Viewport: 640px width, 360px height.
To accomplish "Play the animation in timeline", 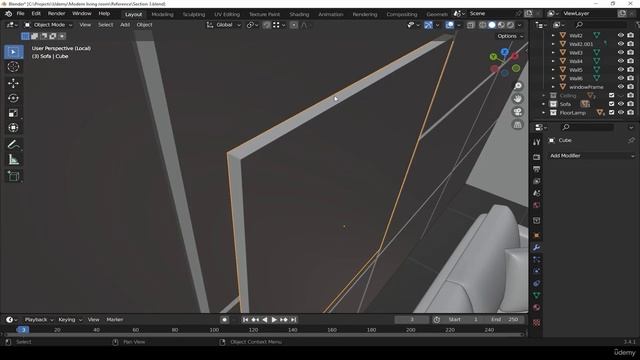I will pyautogui.click(x=274, y=320).
